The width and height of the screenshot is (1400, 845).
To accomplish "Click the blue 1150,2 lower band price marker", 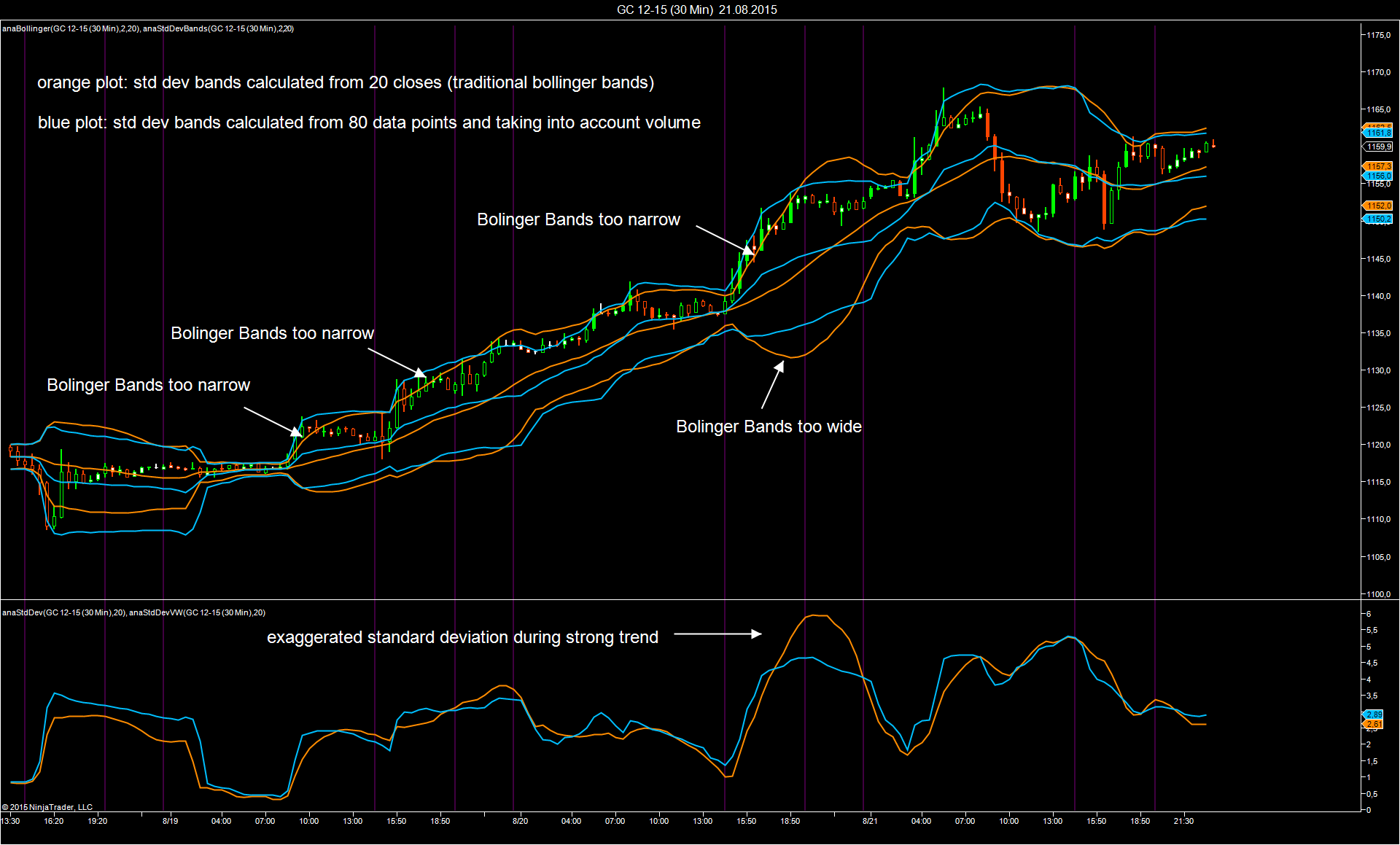I will click(x=1377, y=219).
